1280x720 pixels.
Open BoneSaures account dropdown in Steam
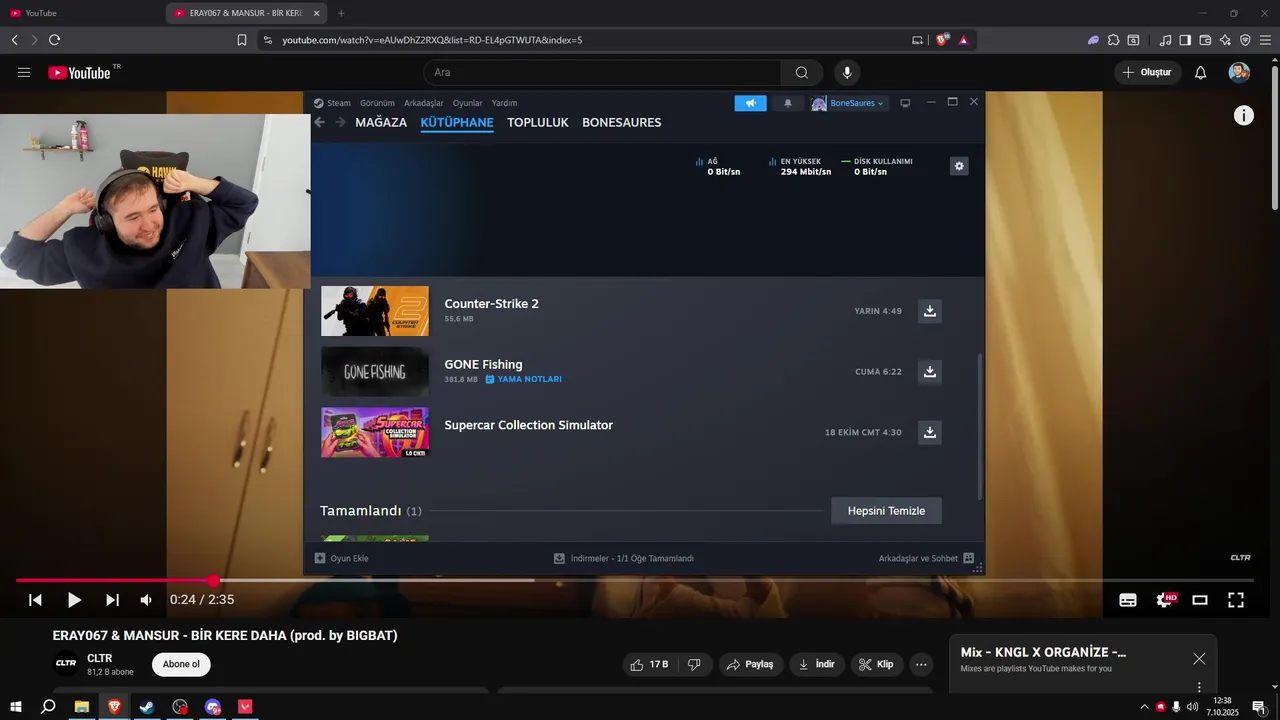(x=848, y=103)
